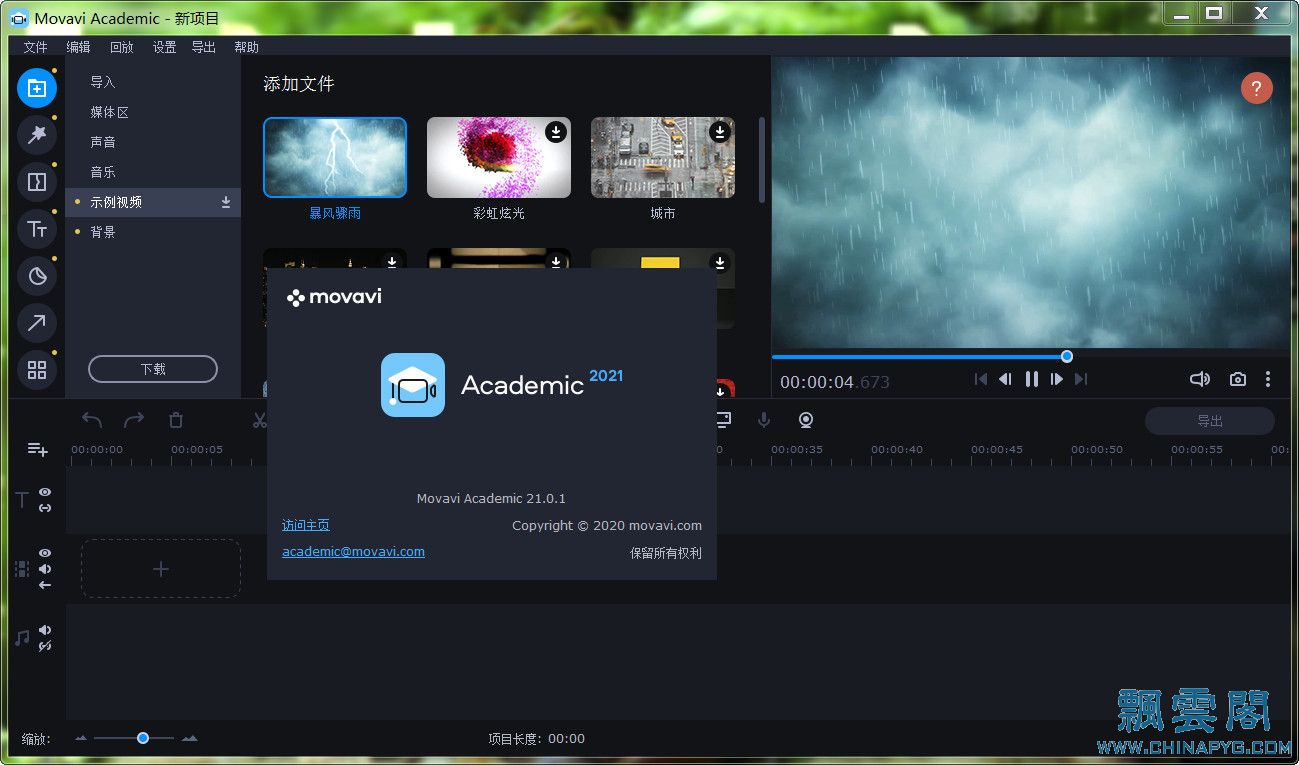
Task: Click the academic@movavi.com email link
Action: (x=353, y=551)
